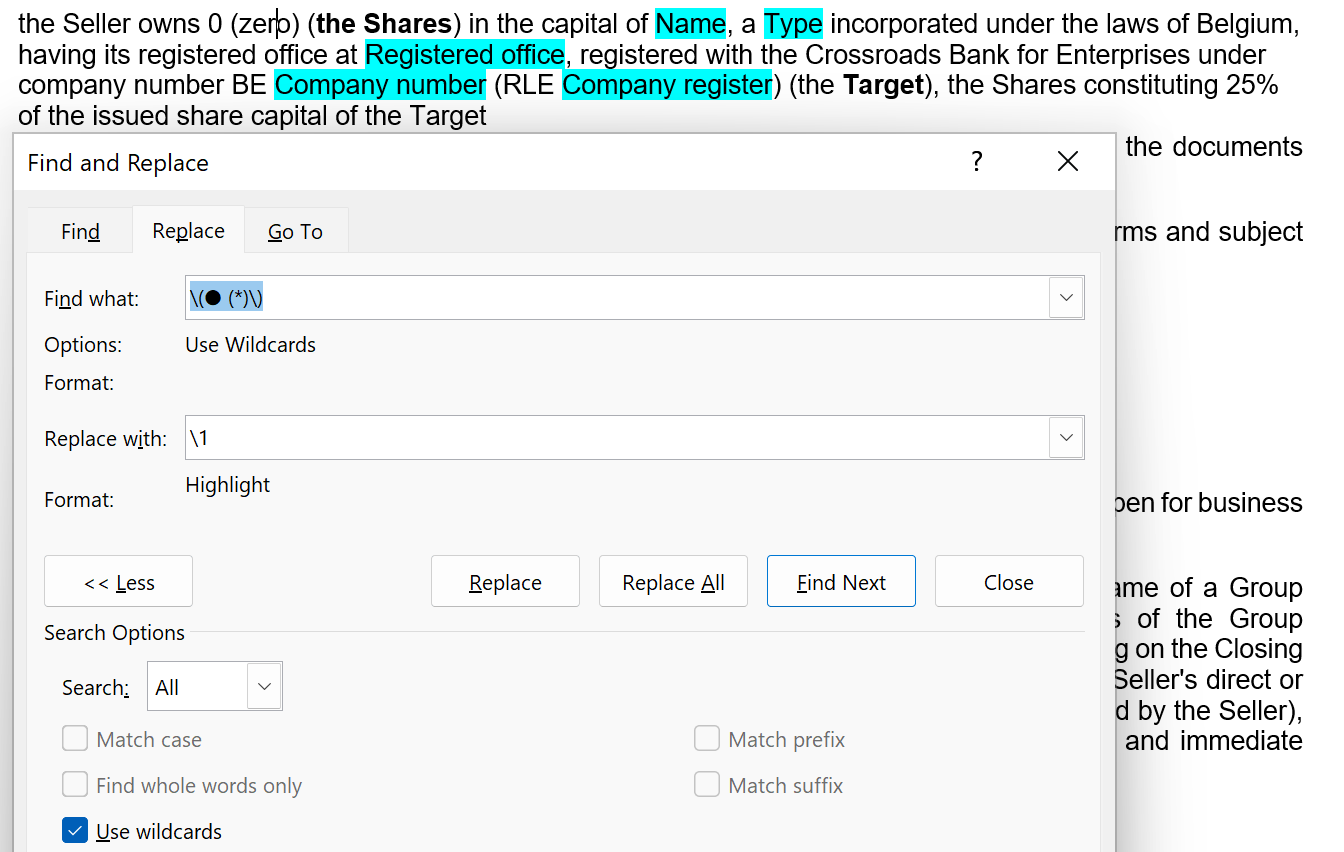The image size is (1344, 852).
Task: Toggle the Match case checkbox
Action: [75, 740]
